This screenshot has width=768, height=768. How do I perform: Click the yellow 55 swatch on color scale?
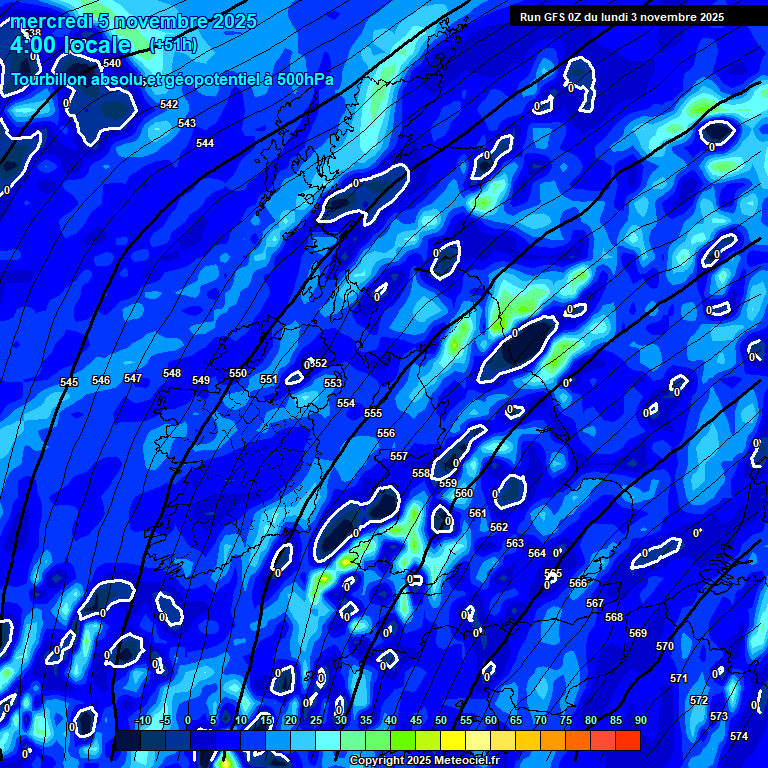[x=453, y=740]
